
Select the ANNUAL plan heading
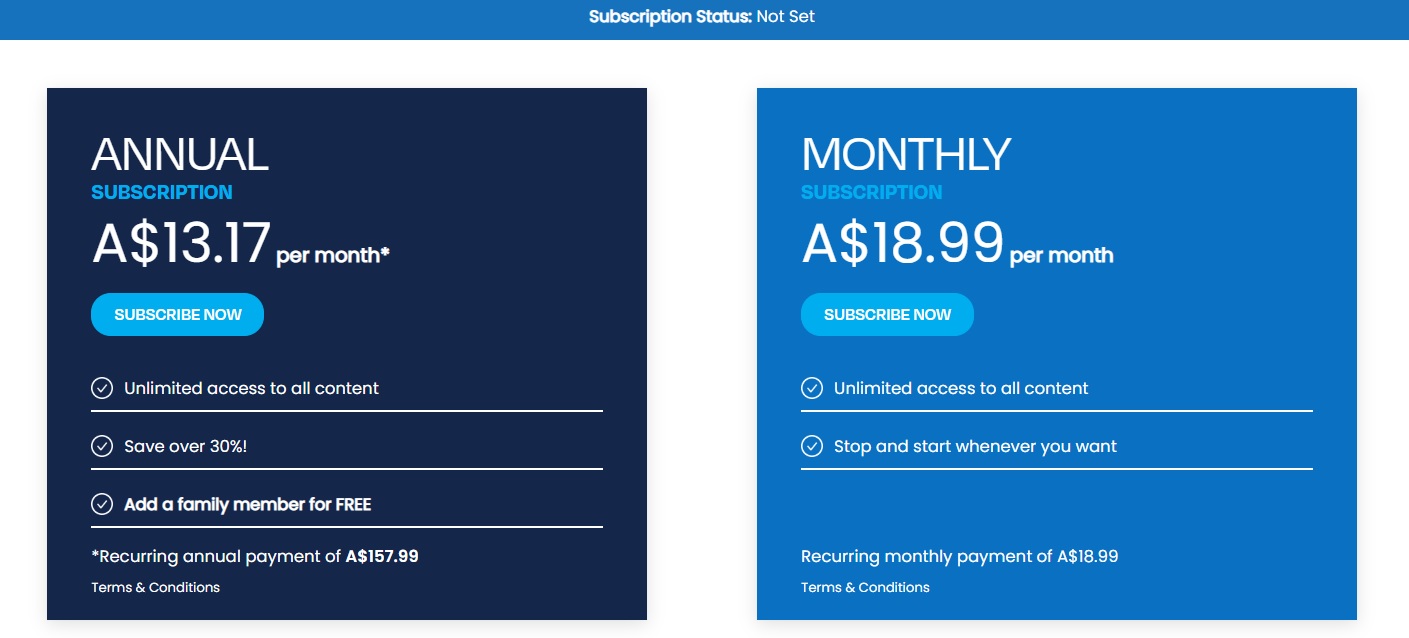180,155
